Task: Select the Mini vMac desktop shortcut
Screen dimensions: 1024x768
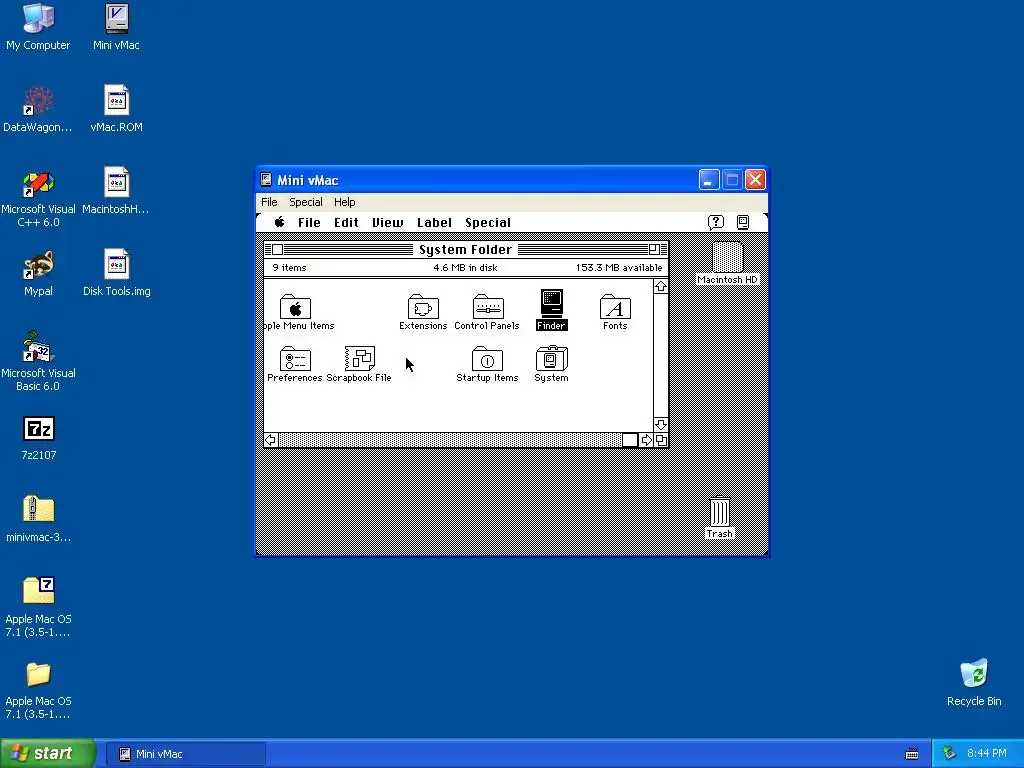Action: [x=116, y=27]
